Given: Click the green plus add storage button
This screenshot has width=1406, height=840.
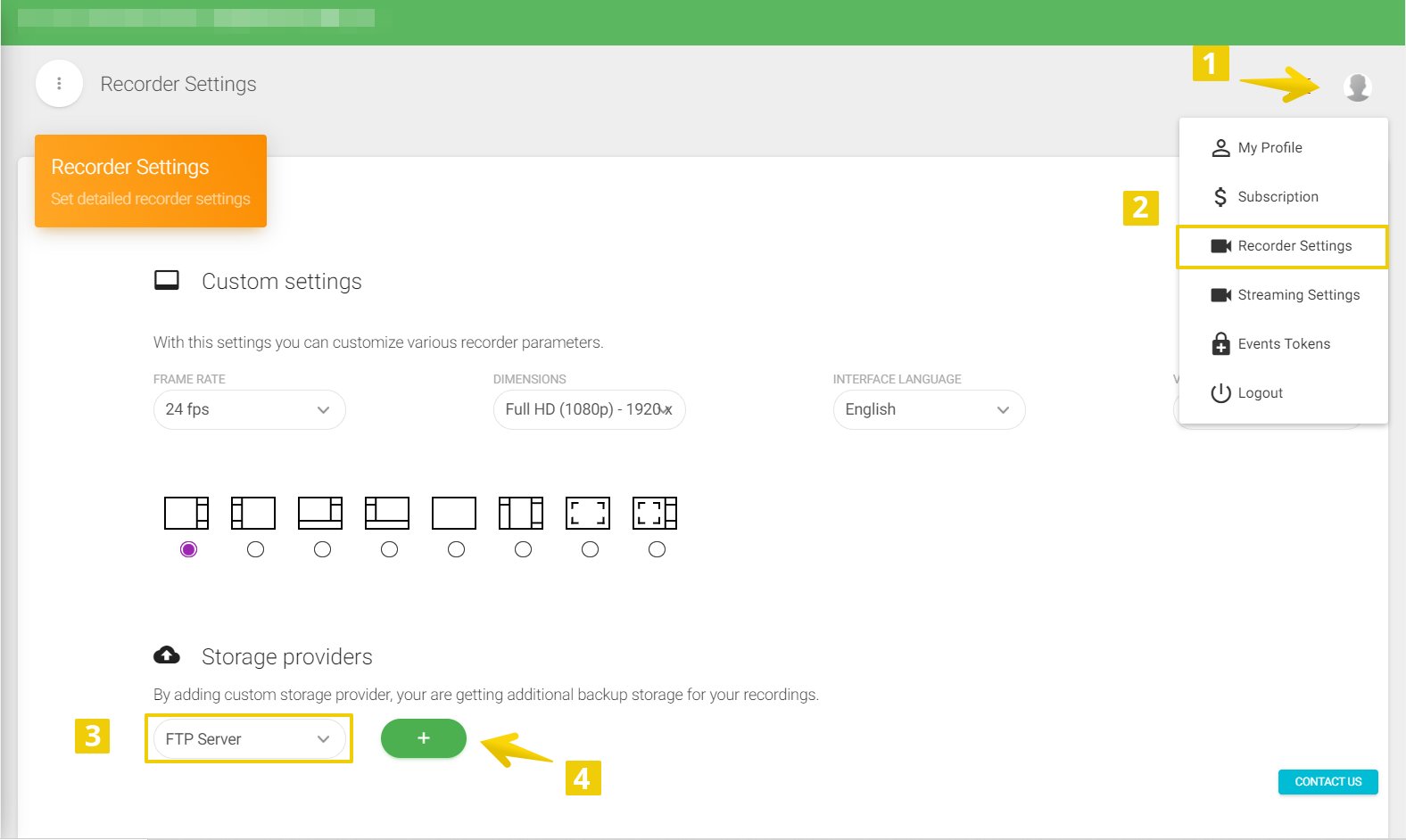Looking at the screenshot, I should click(x=423, y=738).
